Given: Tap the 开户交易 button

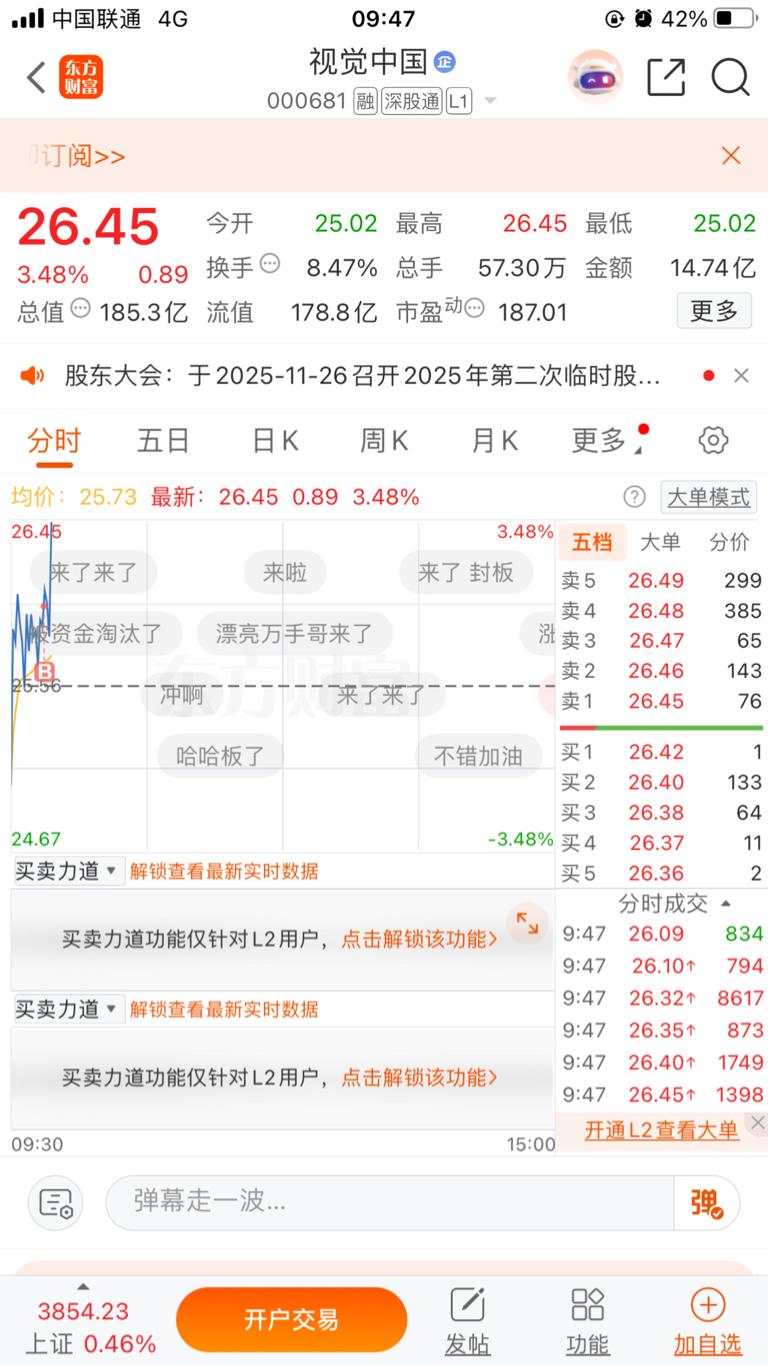Looking at the screenshot, I should point(291,1320).
